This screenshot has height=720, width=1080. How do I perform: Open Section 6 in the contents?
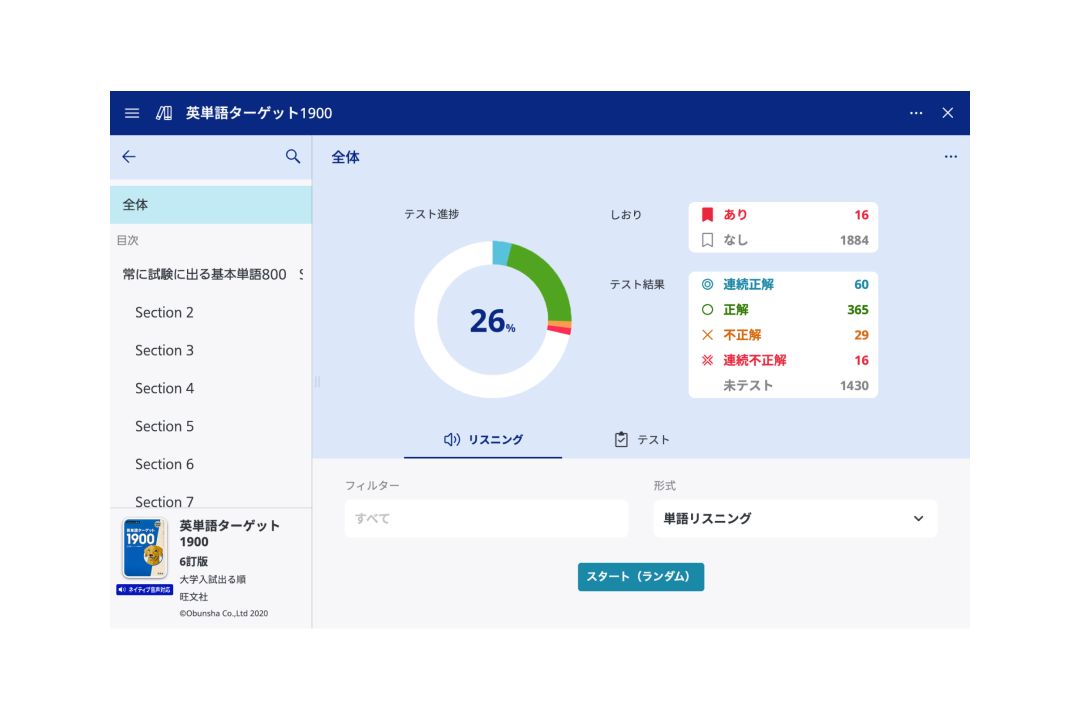point(211,464)
